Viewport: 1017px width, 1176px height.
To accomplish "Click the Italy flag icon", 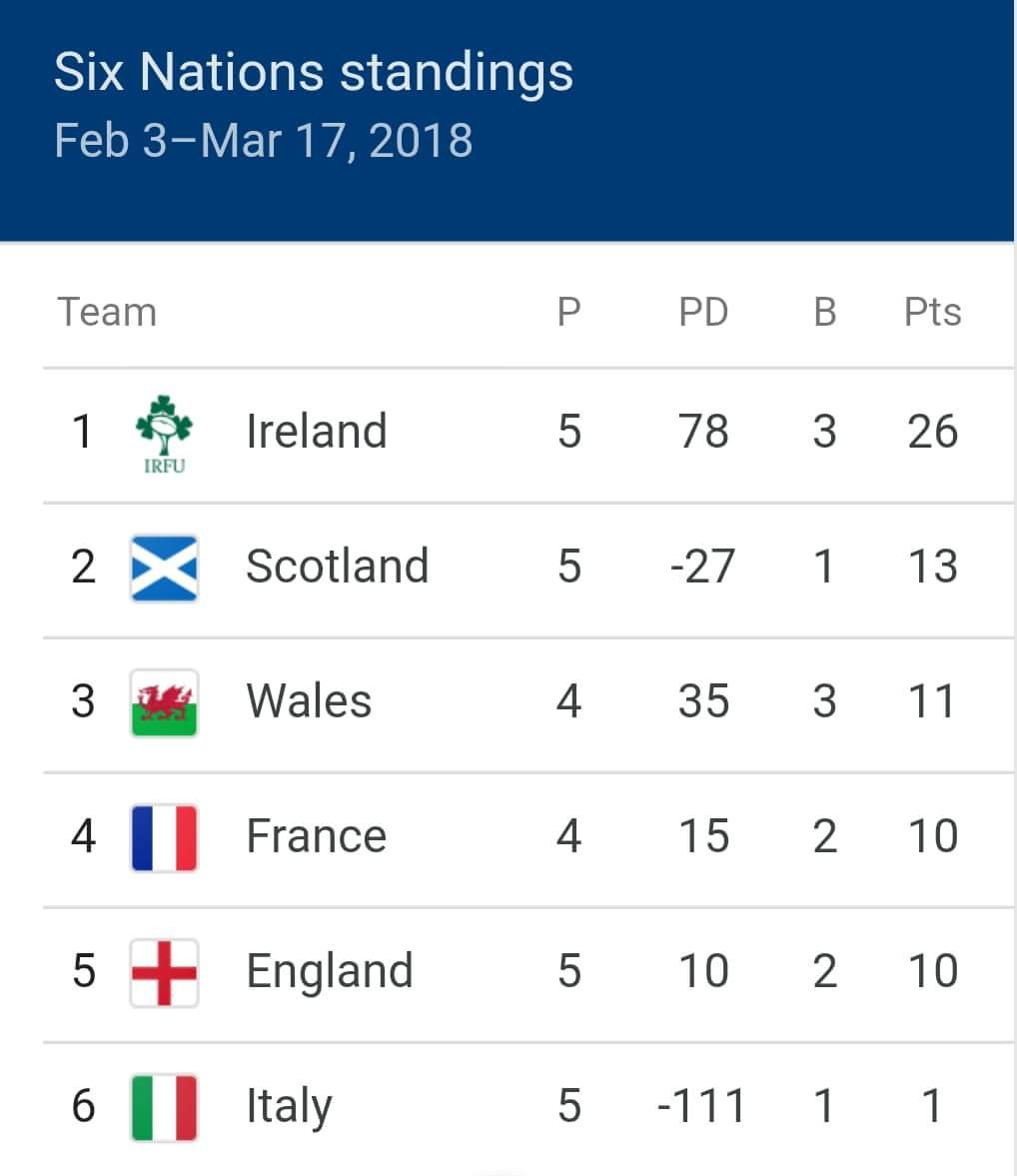I will 165,1107.
